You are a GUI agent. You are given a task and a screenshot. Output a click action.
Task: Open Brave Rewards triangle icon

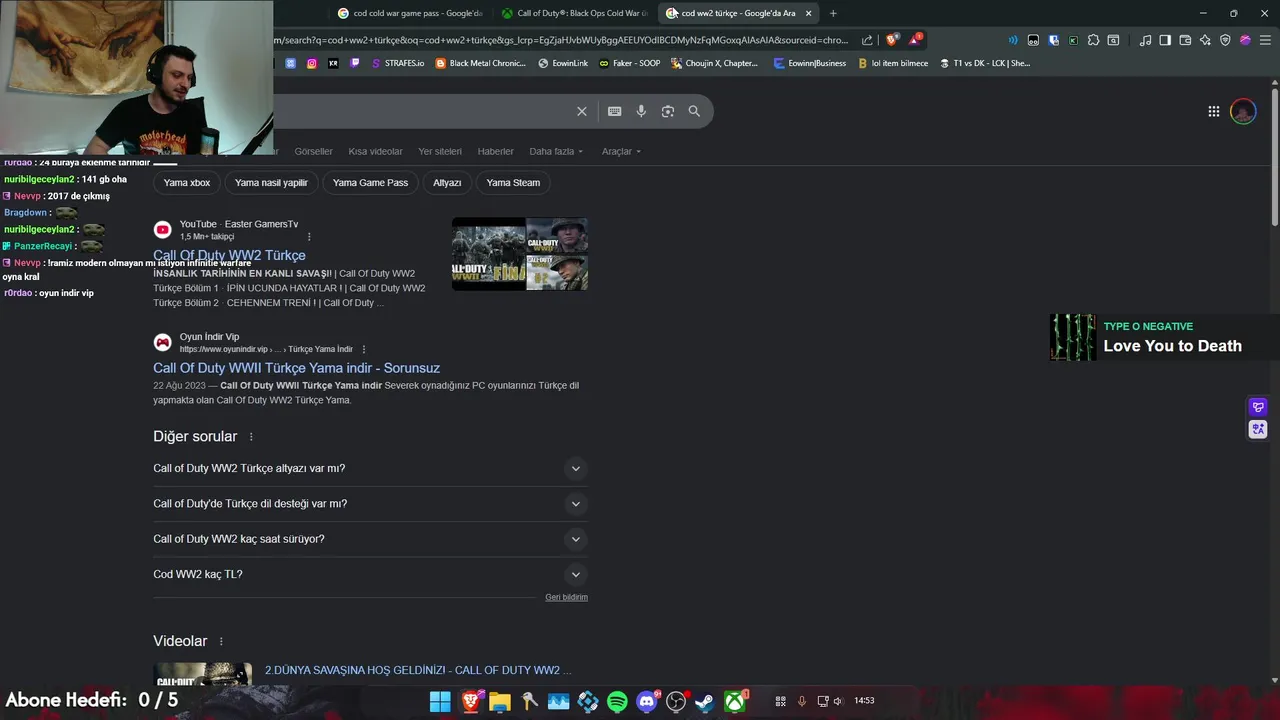(x=914, y=40)
